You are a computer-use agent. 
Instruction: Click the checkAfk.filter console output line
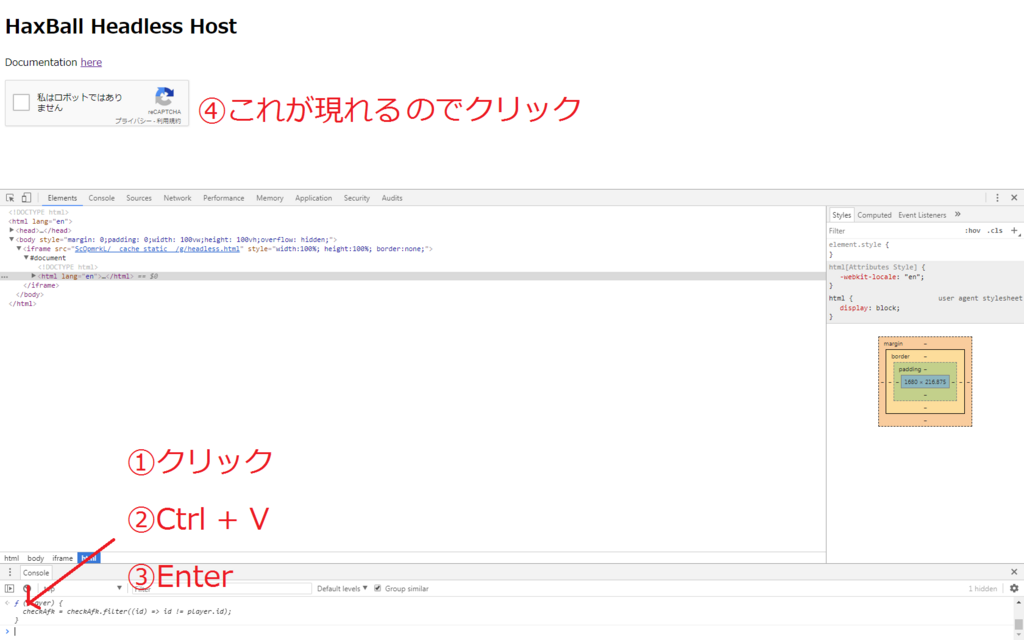127,612
